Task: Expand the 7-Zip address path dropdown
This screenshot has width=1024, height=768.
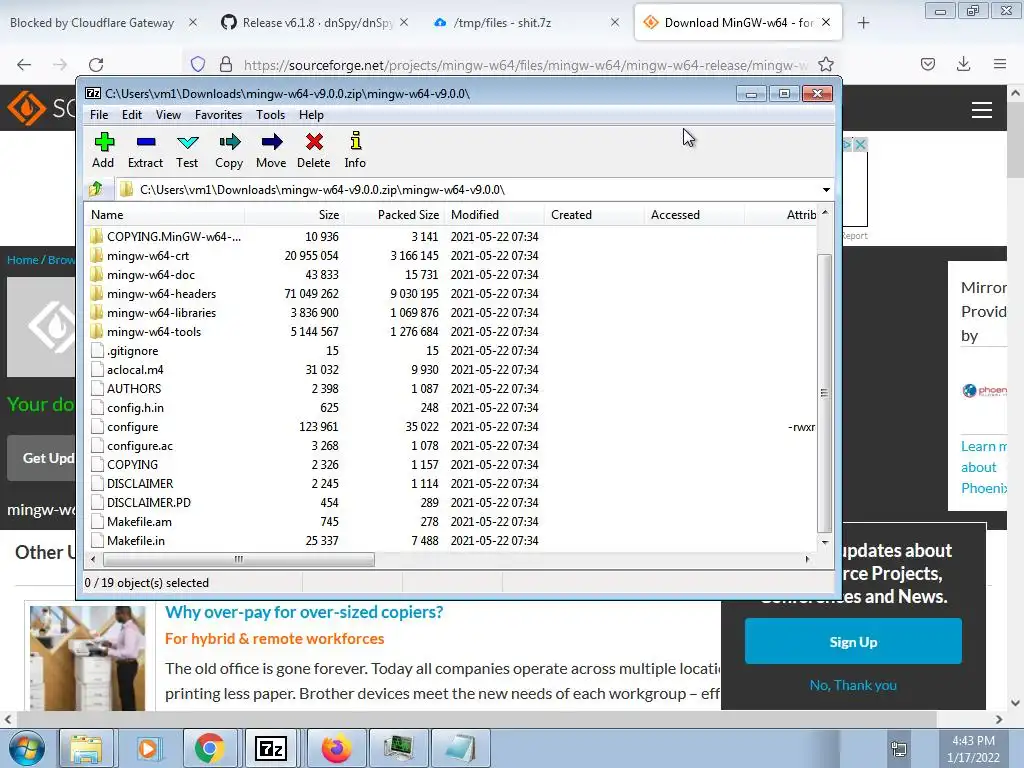Action: click(x=826, y=190)
